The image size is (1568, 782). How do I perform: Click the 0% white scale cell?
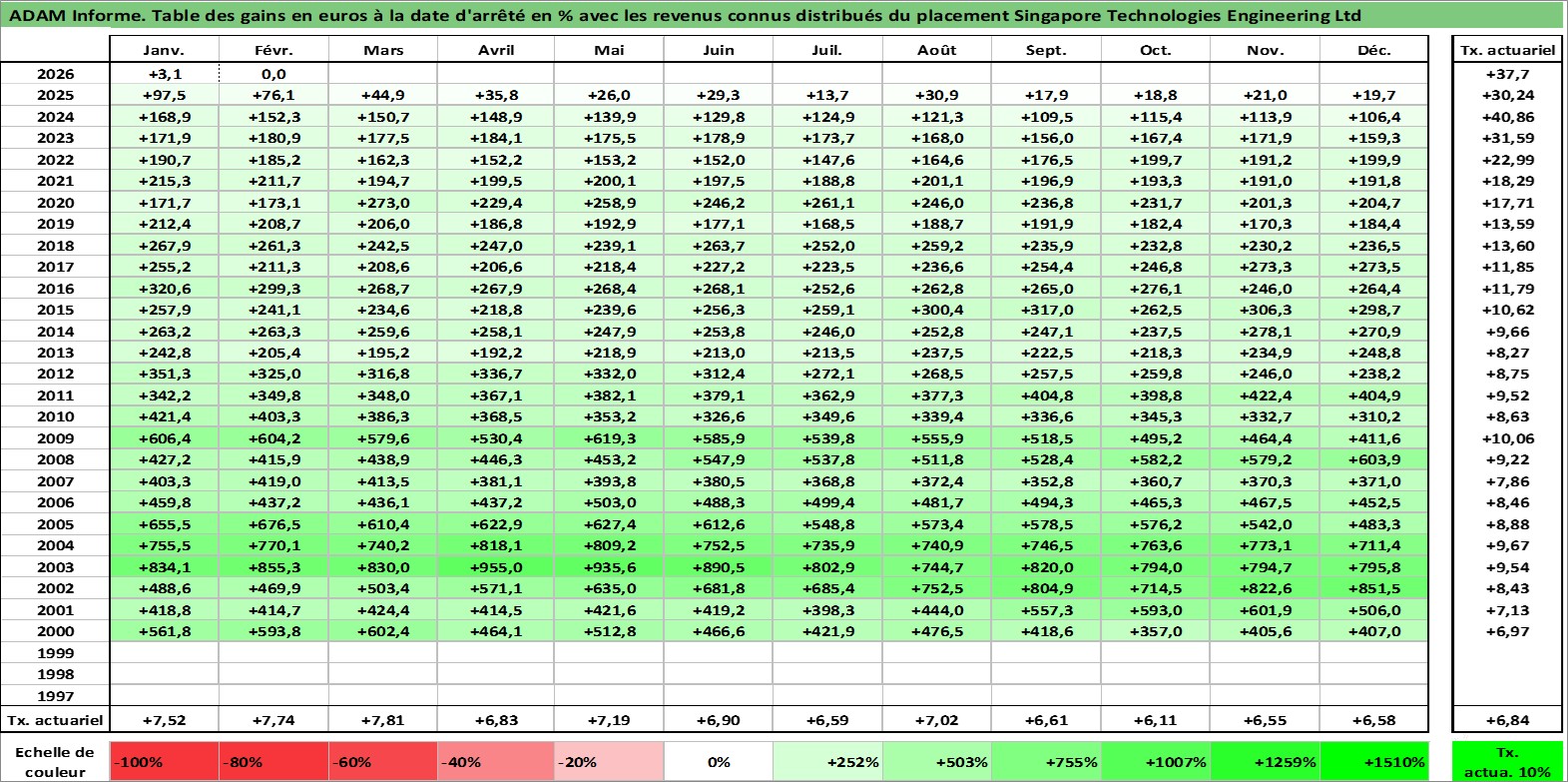pyautogui.click(x=719, y=762)
